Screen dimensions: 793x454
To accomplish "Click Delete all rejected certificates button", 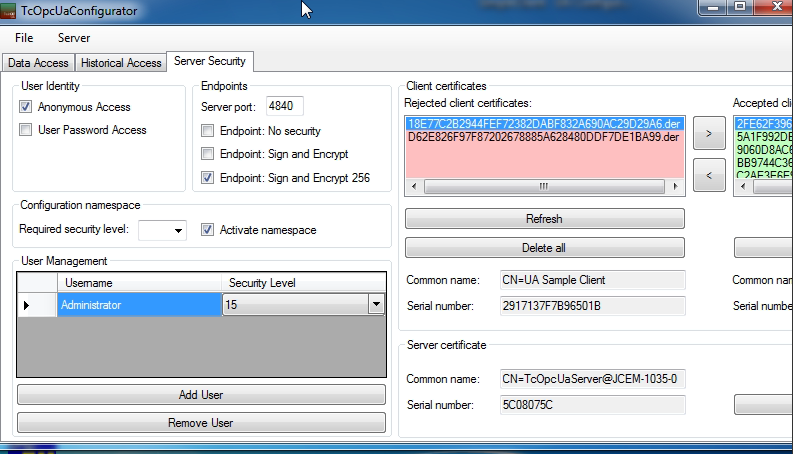I will point(544,248).
